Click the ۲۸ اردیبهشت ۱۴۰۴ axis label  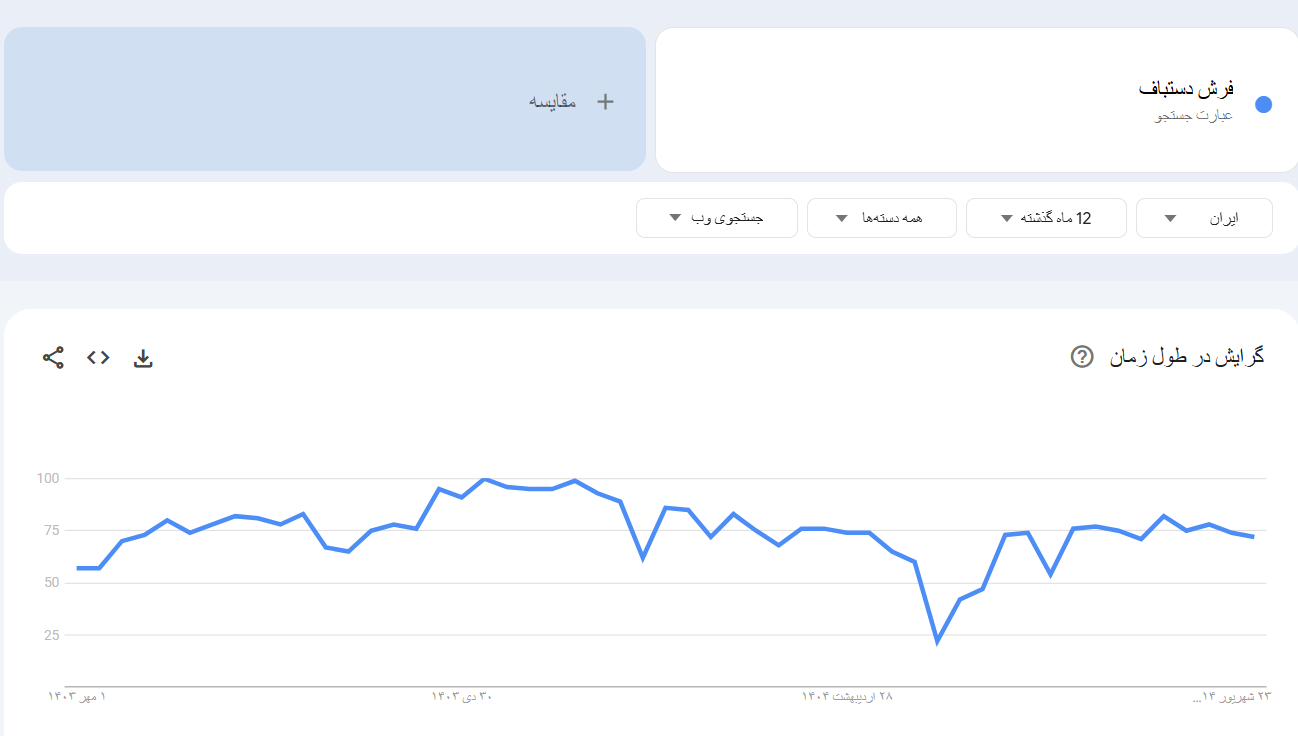(846, 696)
